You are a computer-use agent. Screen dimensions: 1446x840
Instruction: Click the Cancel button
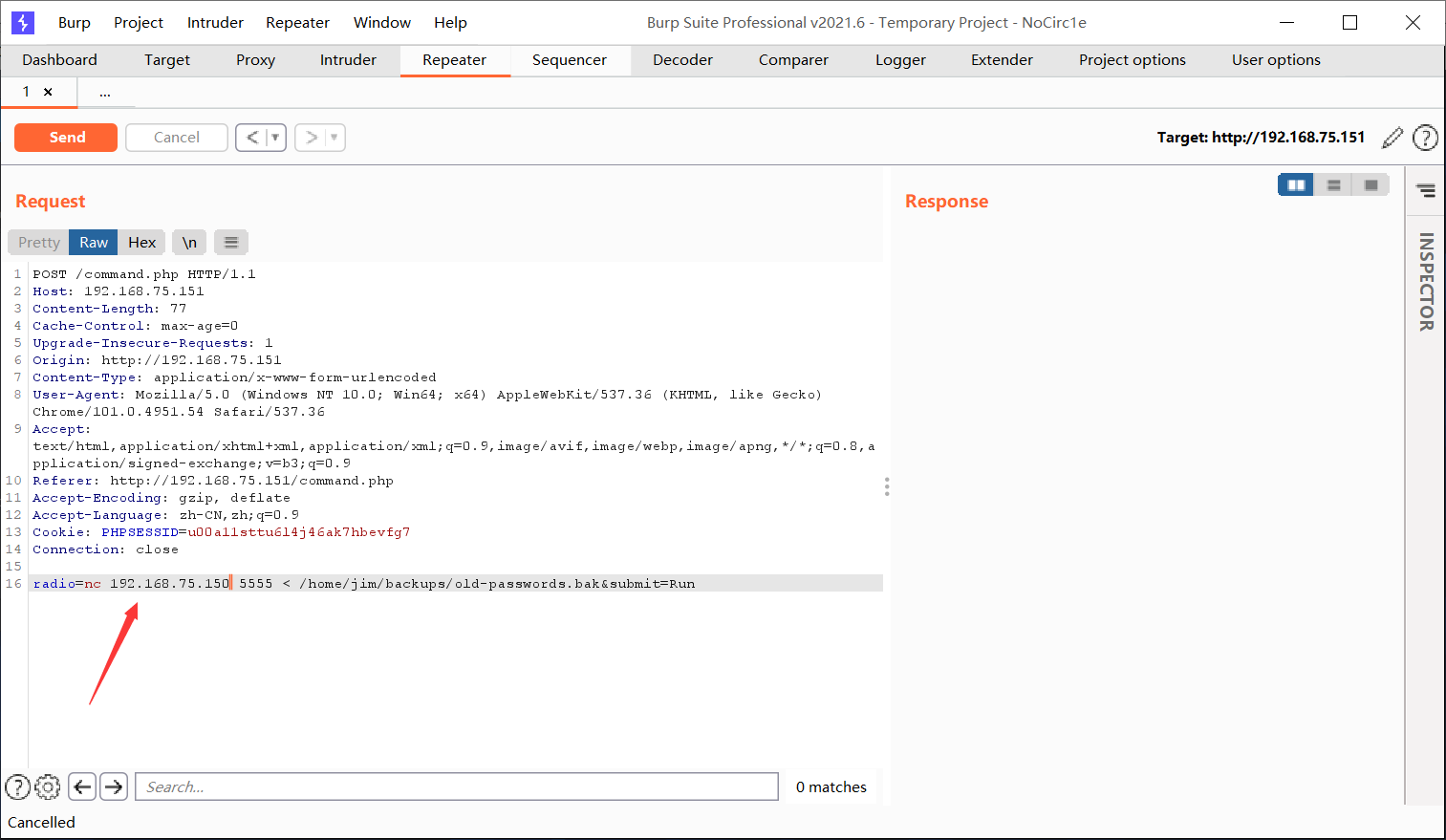coord(177,138)
